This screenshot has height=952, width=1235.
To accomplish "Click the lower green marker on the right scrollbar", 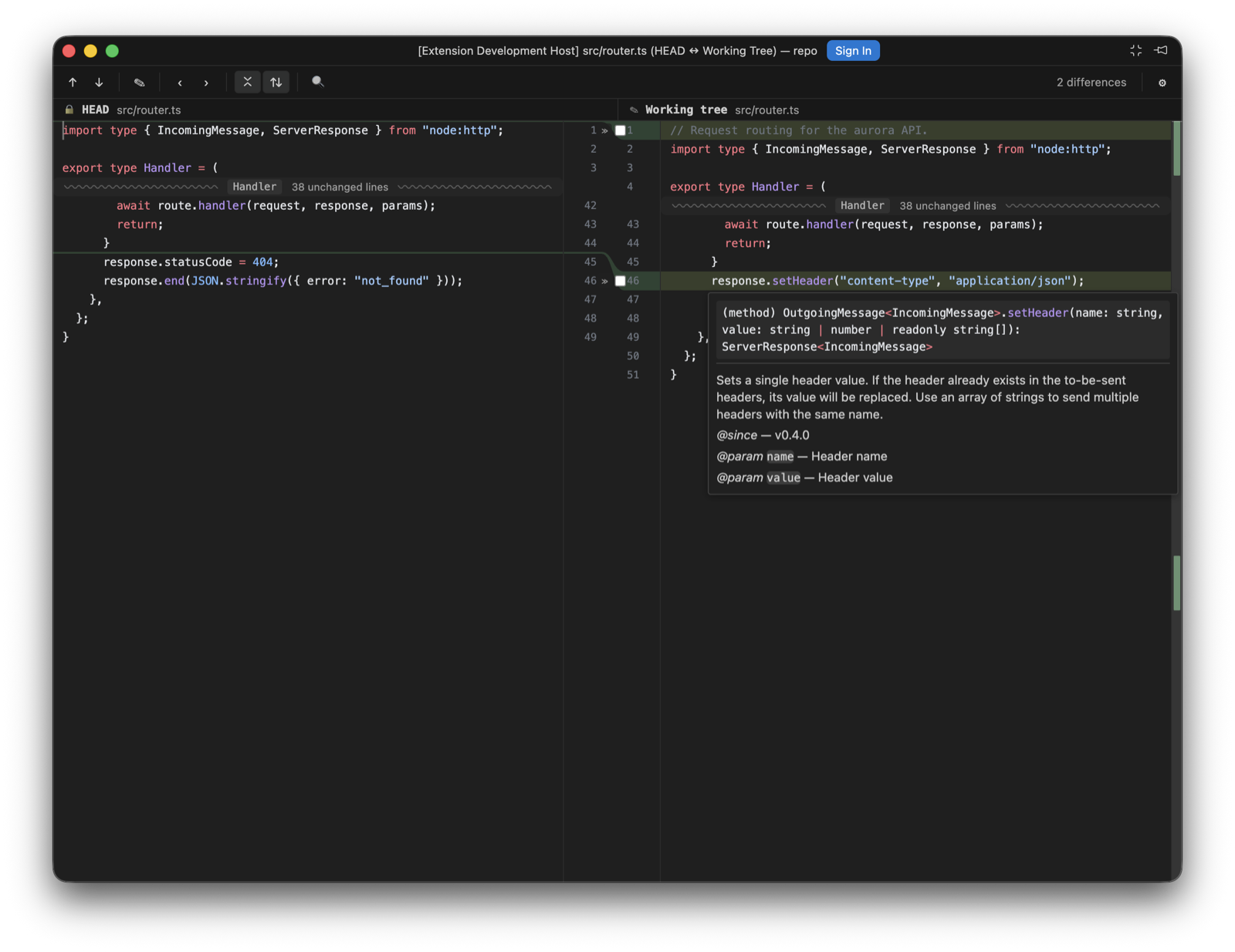I will (1176, 583).
